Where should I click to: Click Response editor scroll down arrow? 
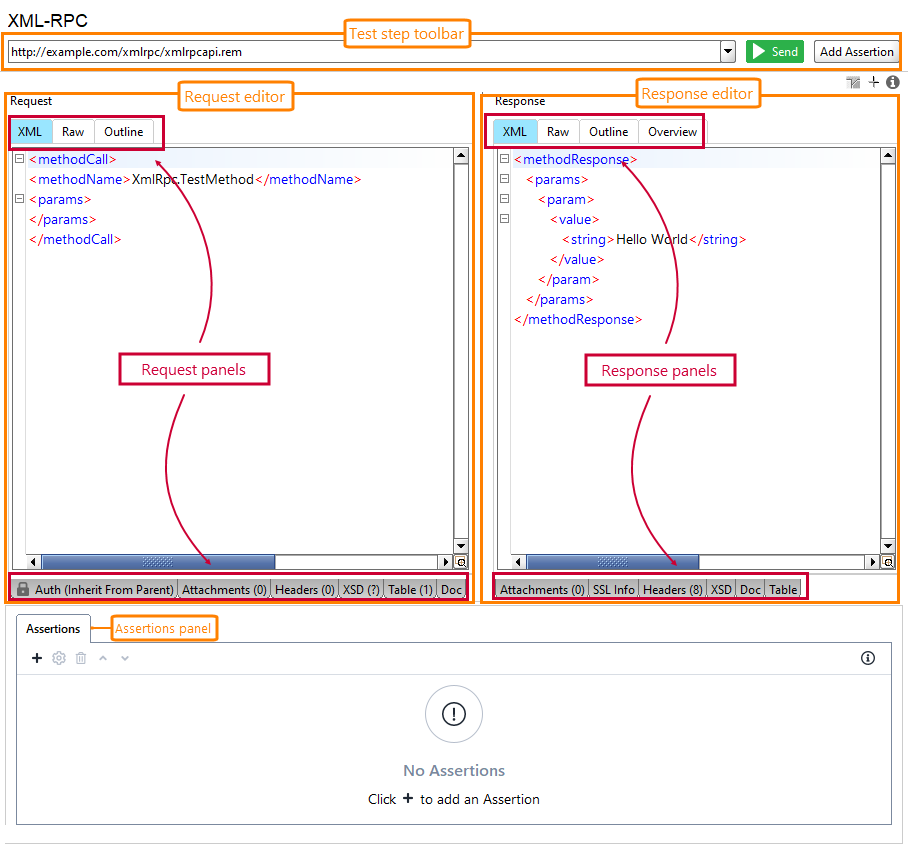(888, 546)
